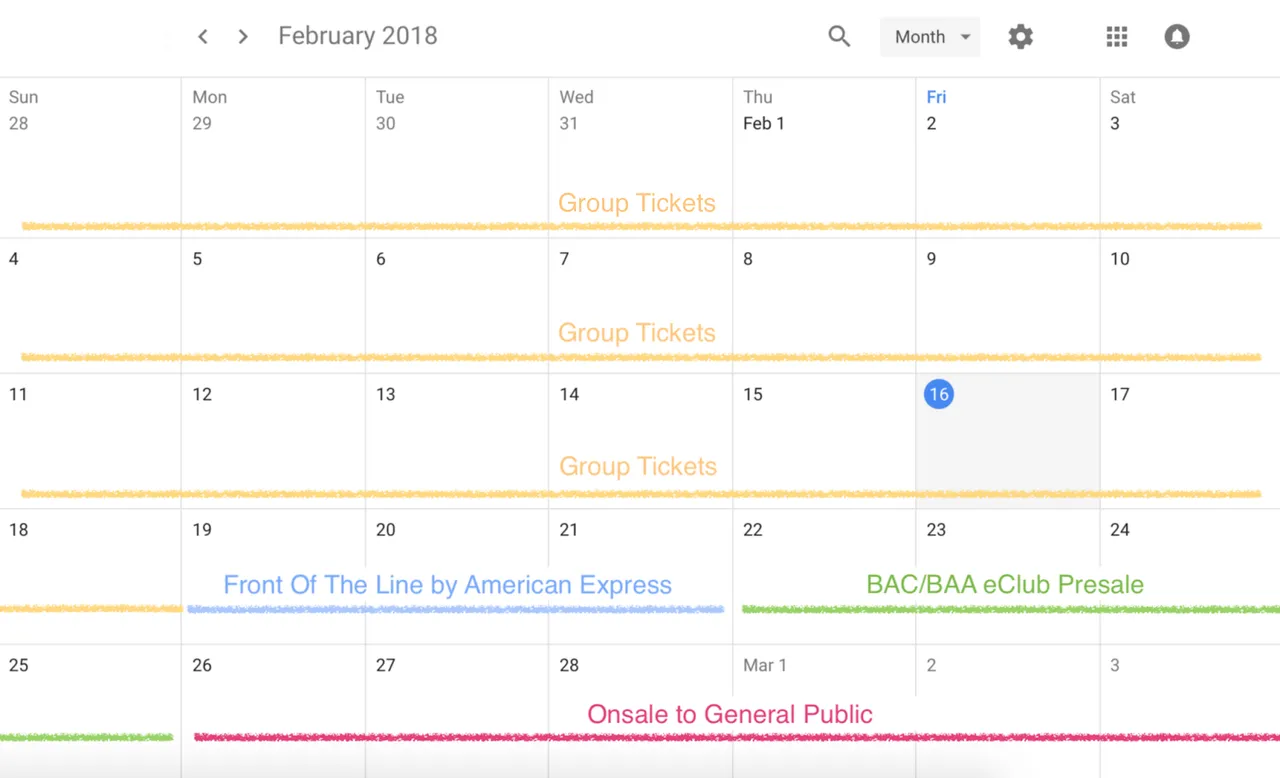Click the Mar 1 date label

[x=765, y=665]
